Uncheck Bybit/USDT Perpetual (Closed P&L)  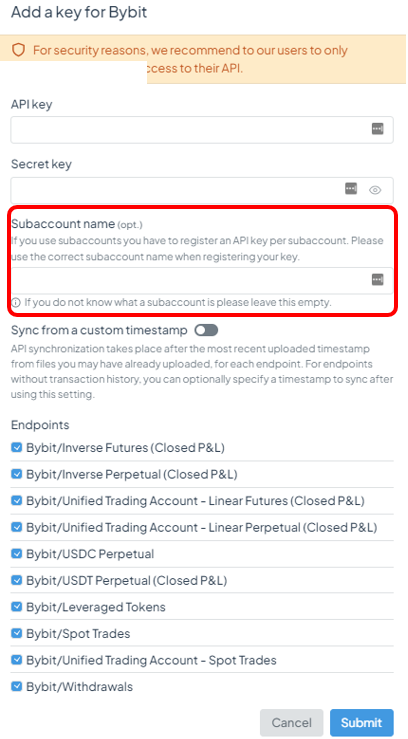point(16,580)
